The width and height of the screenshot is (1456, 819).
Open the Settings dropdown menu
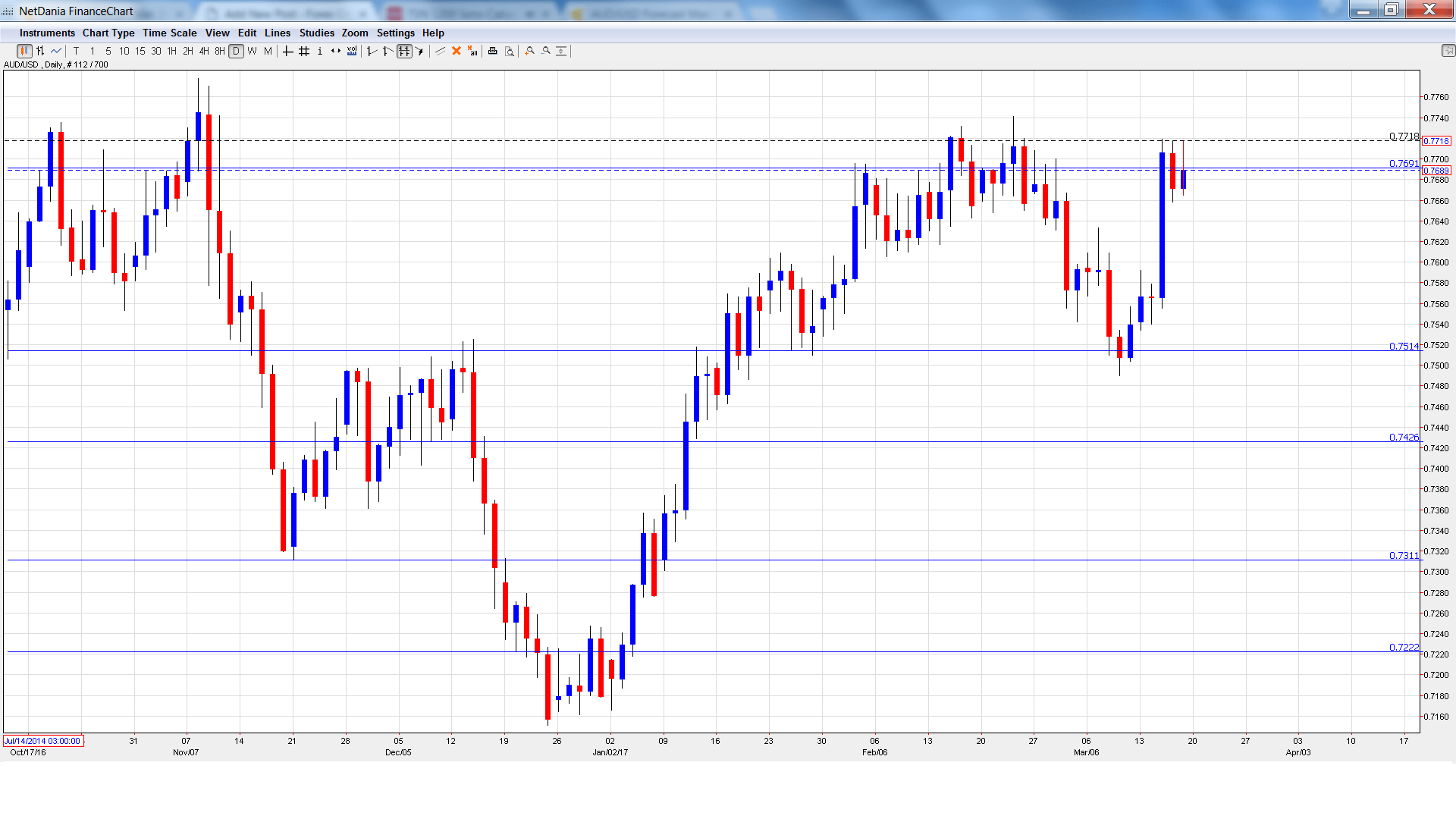[x=395, y=33]
